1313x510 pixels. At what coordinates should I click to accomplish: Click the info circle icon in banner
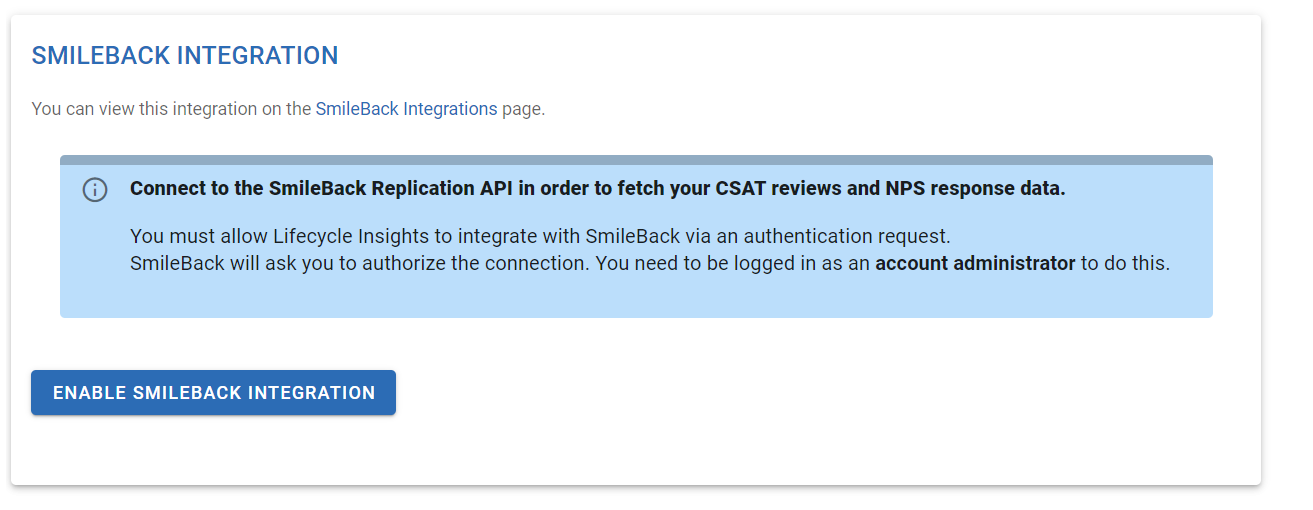[95, 190]
